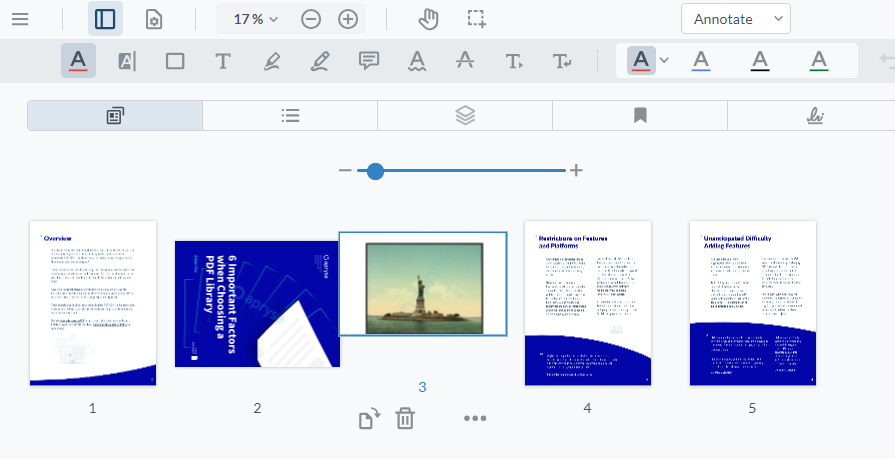Choose the blue underline style preset
This screenshot has width=895, height=459.
pyautogui.click(x=701, y=61)
